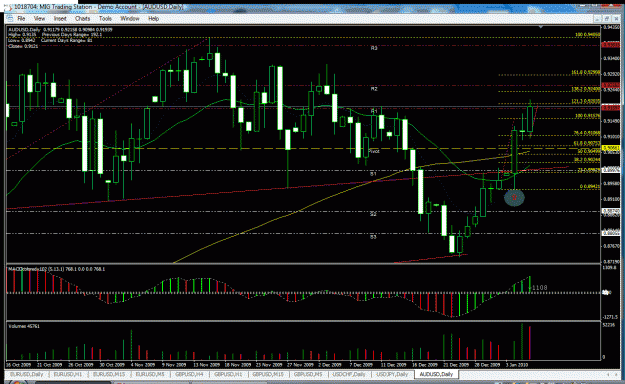625x384 pixels.
Task: Click the S2 support label
Action: click(373, 214)
